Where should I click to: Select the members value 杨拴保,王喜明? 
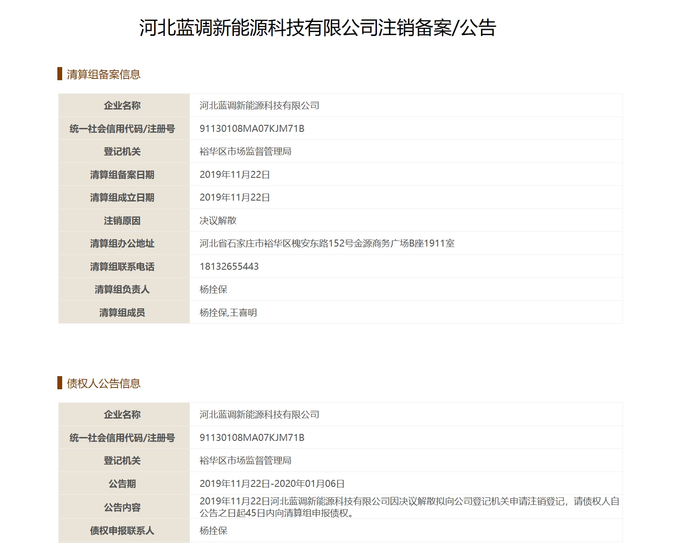[x=228, y=313]
